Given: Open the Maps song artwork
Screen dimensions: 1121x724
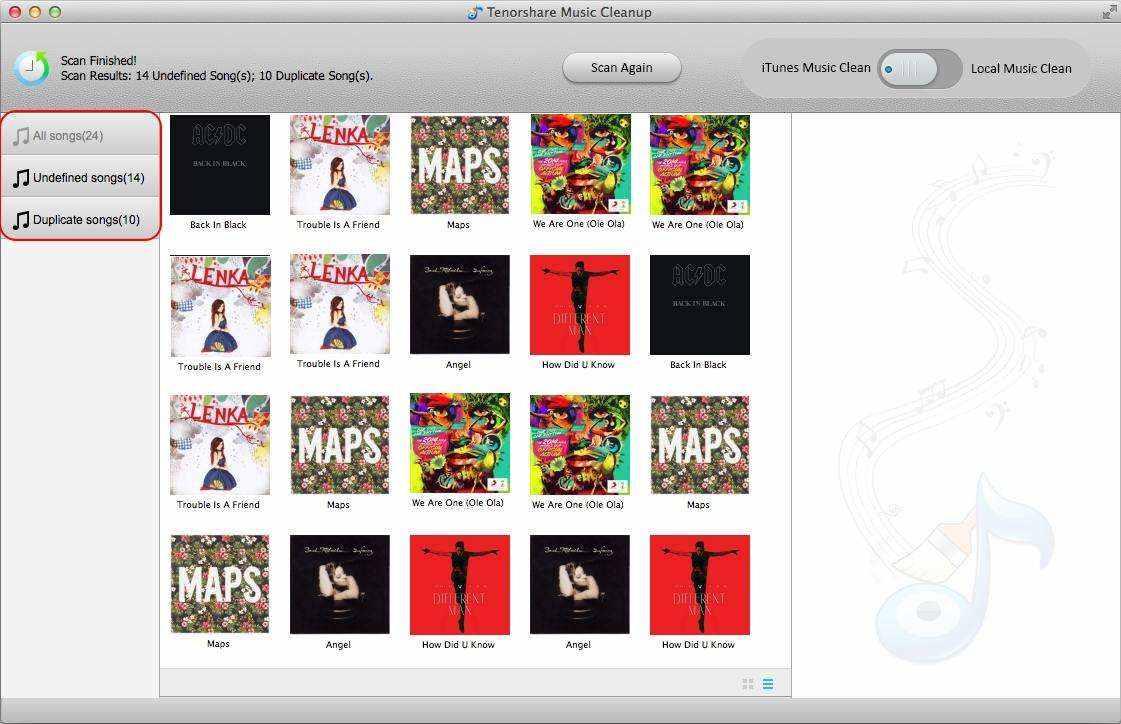Looking at the screenshot, I should (x=459, y=164).
